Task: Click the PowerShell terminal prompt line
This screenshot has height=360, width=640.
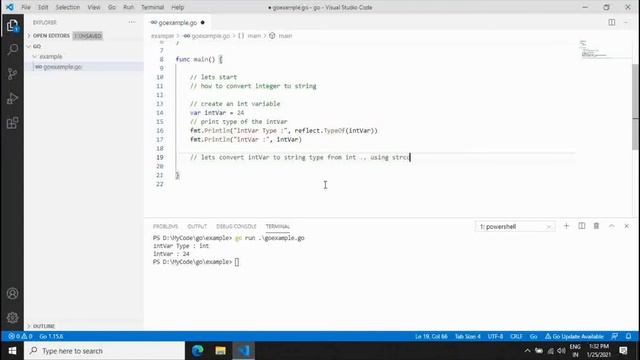Action: coord(196,262)
